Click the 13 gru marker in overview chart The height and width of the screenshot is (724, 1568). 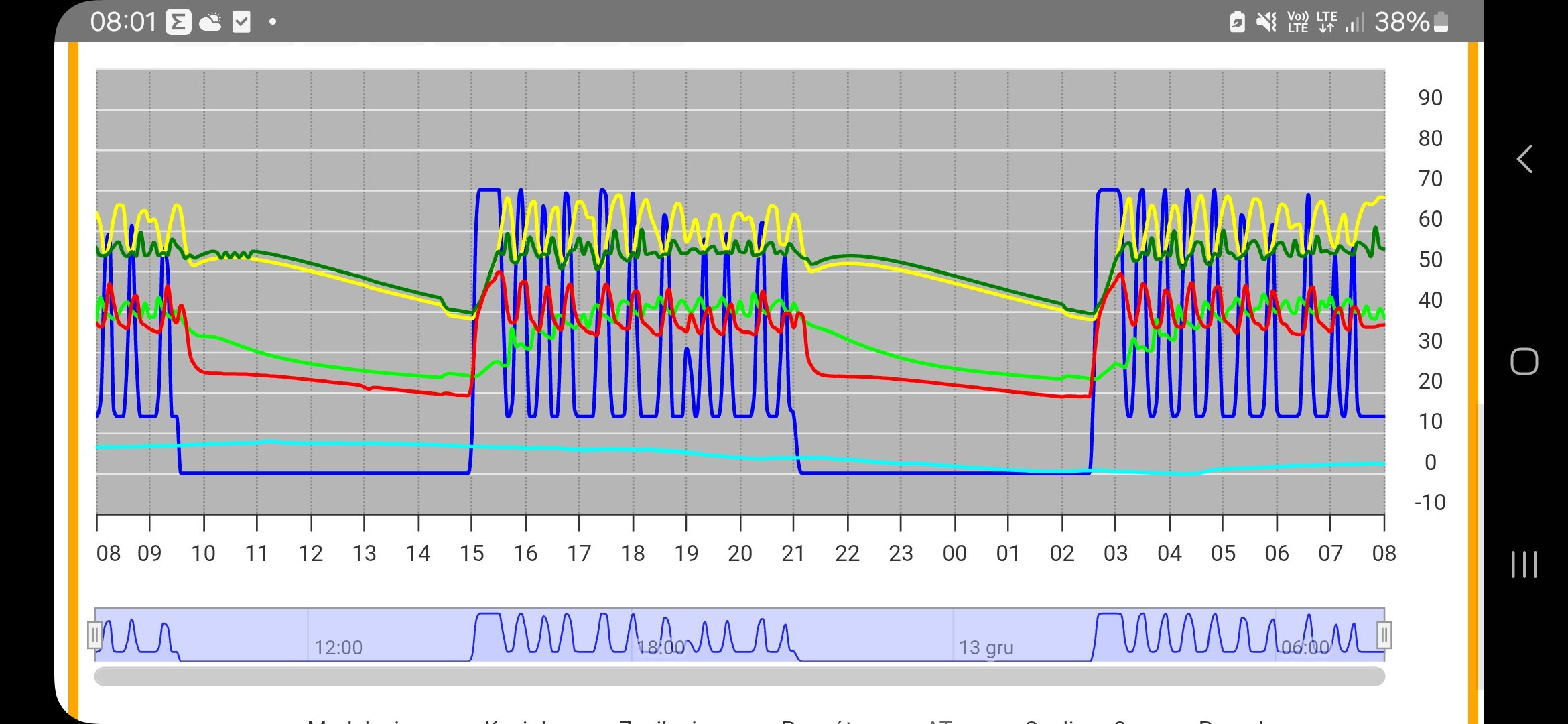pyautogui.click(x=986, y=647)
